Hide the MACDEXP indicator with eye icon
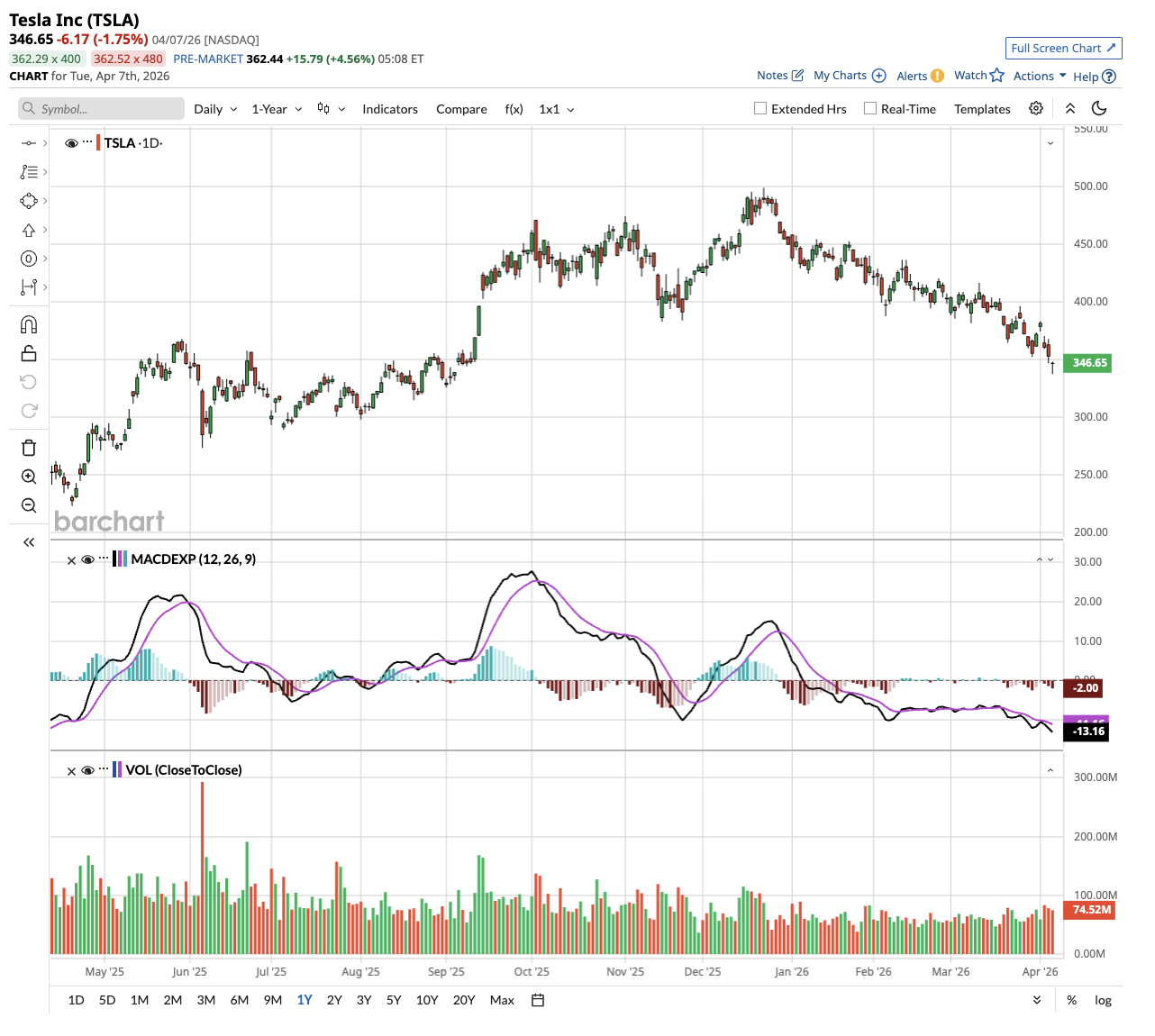 coord(87,559)
